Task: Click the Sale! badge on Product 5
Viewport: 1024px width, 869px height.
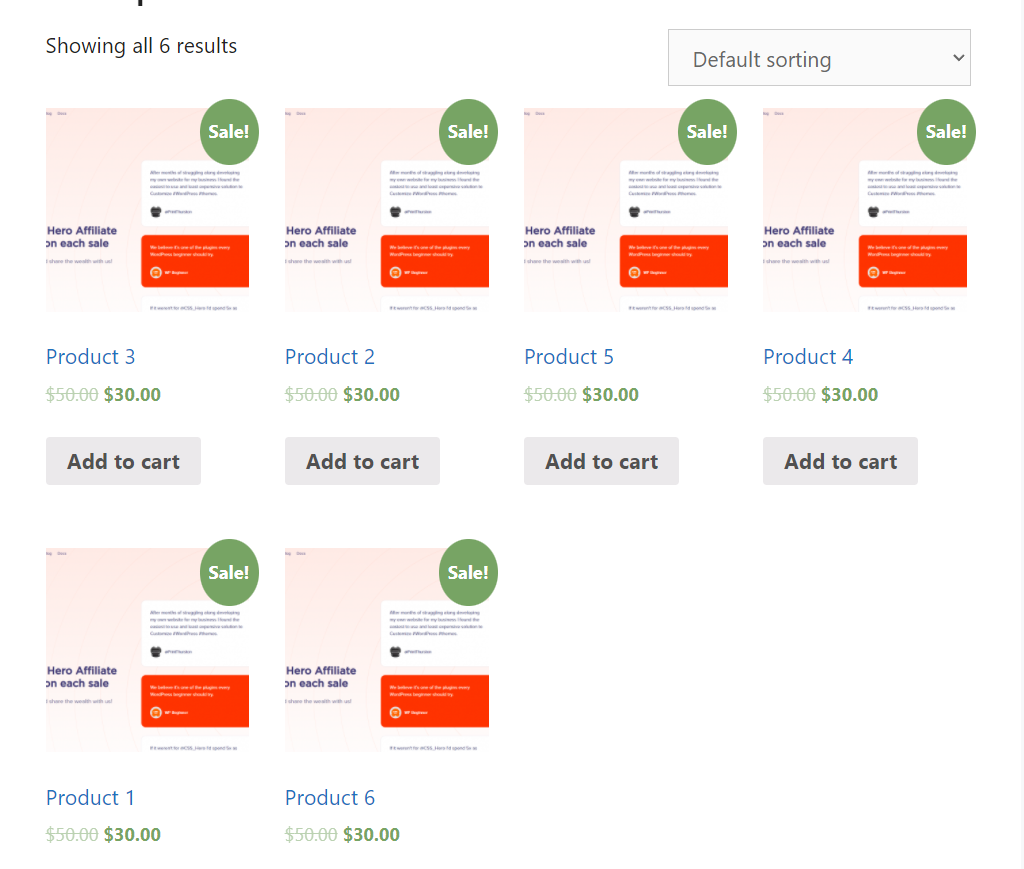Action: pyautogui.click(x=707, y=132)
